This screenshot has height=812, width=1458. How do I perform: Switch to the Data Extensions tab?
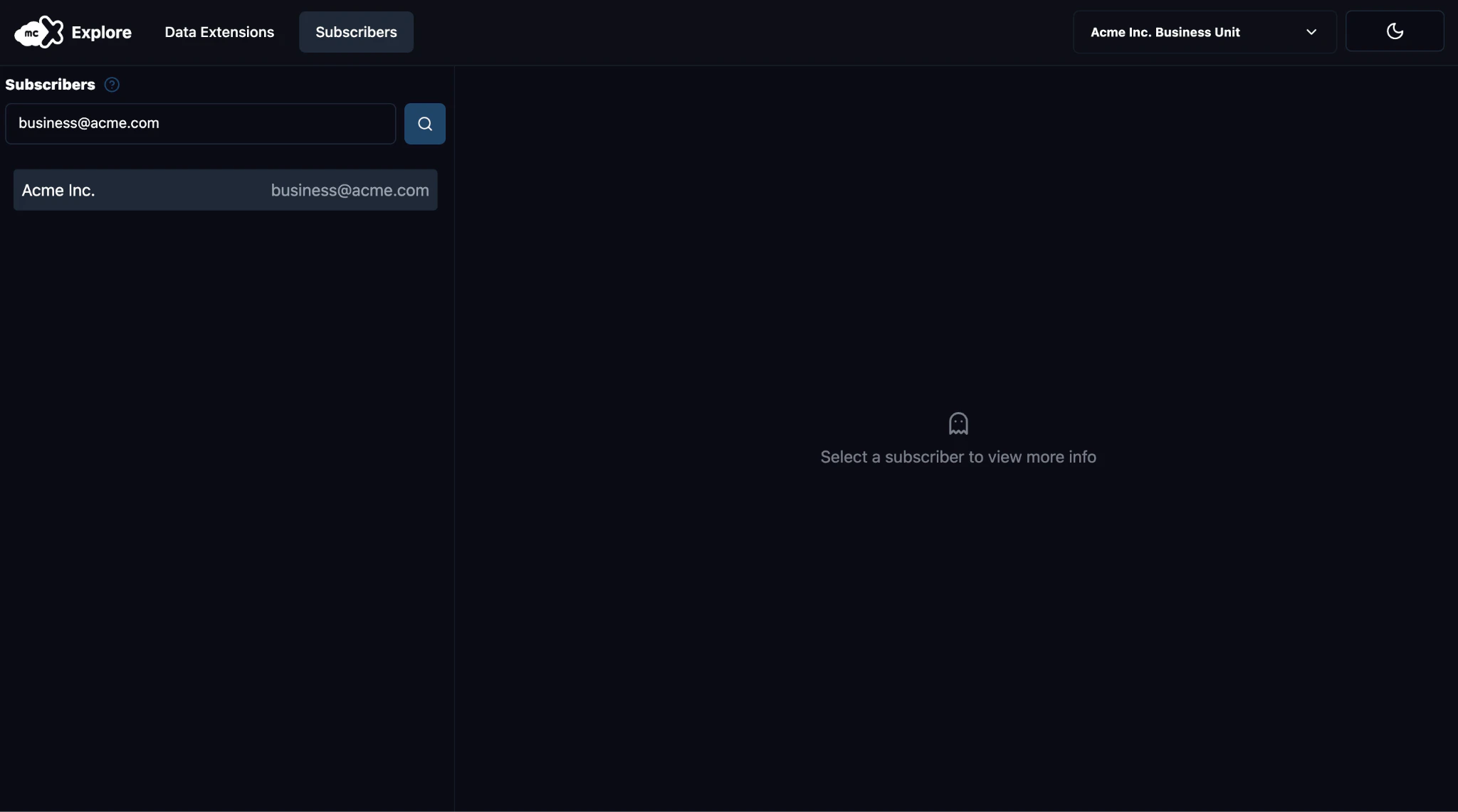pos(219,32)
